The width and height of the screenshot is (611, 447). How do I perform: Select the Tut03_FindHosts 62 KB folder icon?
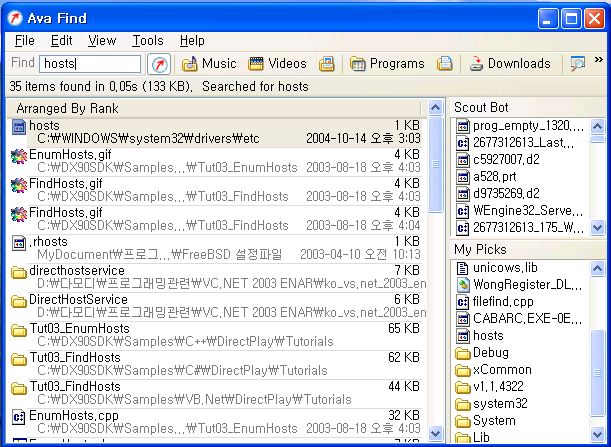(x=19, y=359)
